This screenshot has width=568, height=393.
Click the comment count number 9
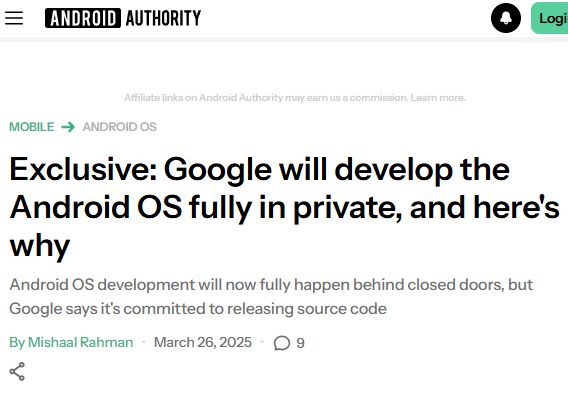[300, 343]
